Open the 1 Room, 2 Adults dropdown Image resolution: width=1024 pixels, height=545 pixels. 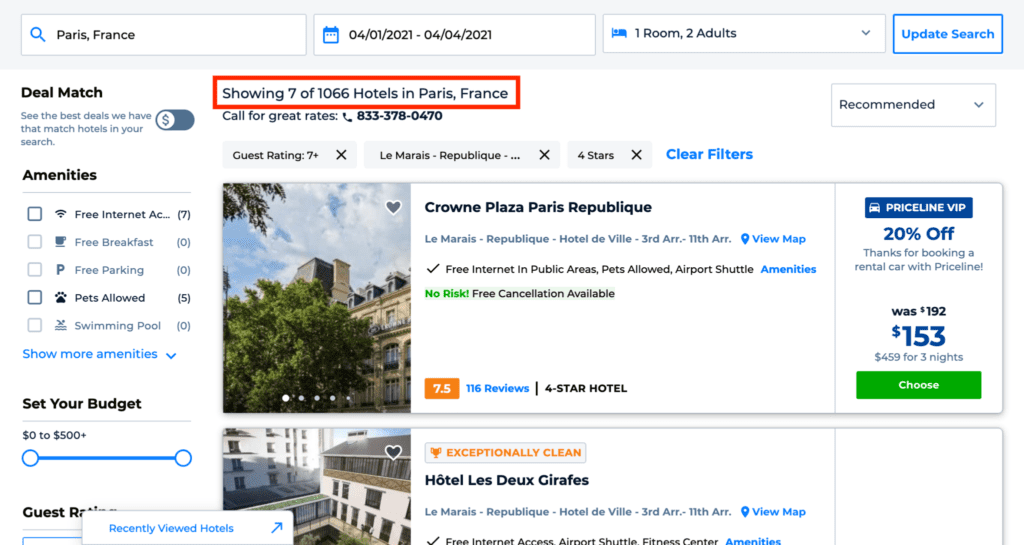point(744,34)
